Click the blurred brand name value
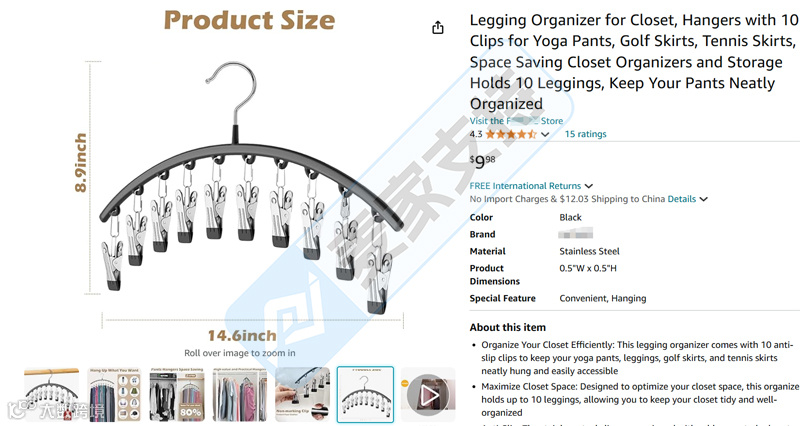Viewport: 800px width, 426px height. (x=576, y=234)
